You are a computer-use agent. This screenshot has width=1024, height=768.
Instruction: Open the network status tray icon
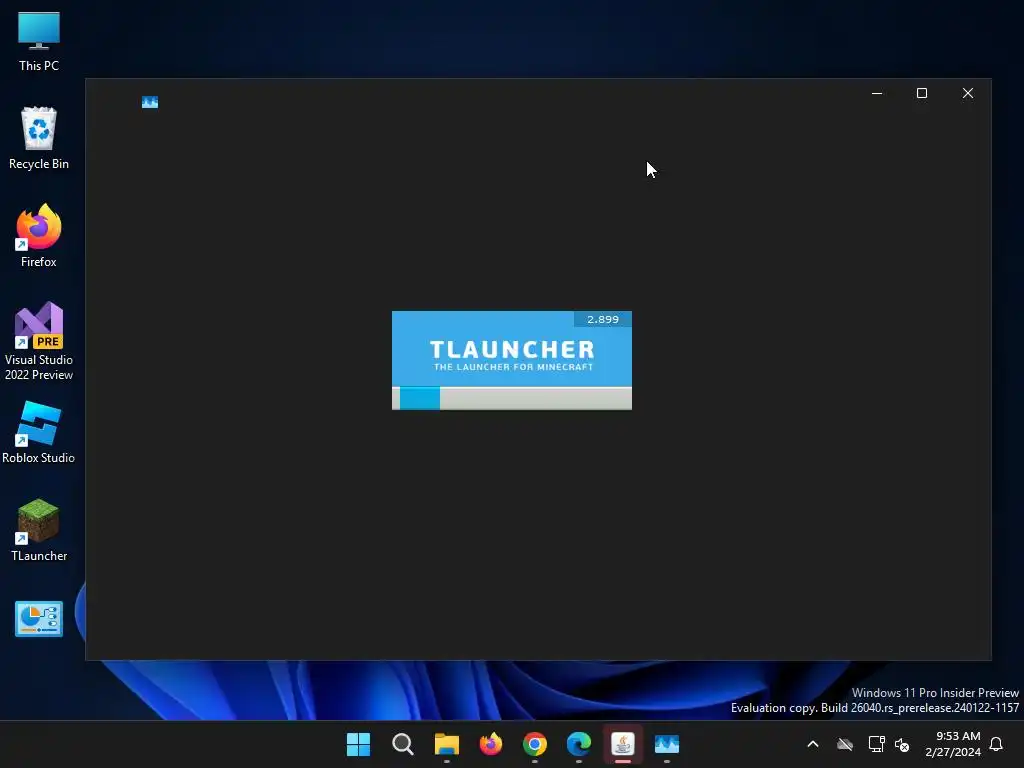[876, 744]
